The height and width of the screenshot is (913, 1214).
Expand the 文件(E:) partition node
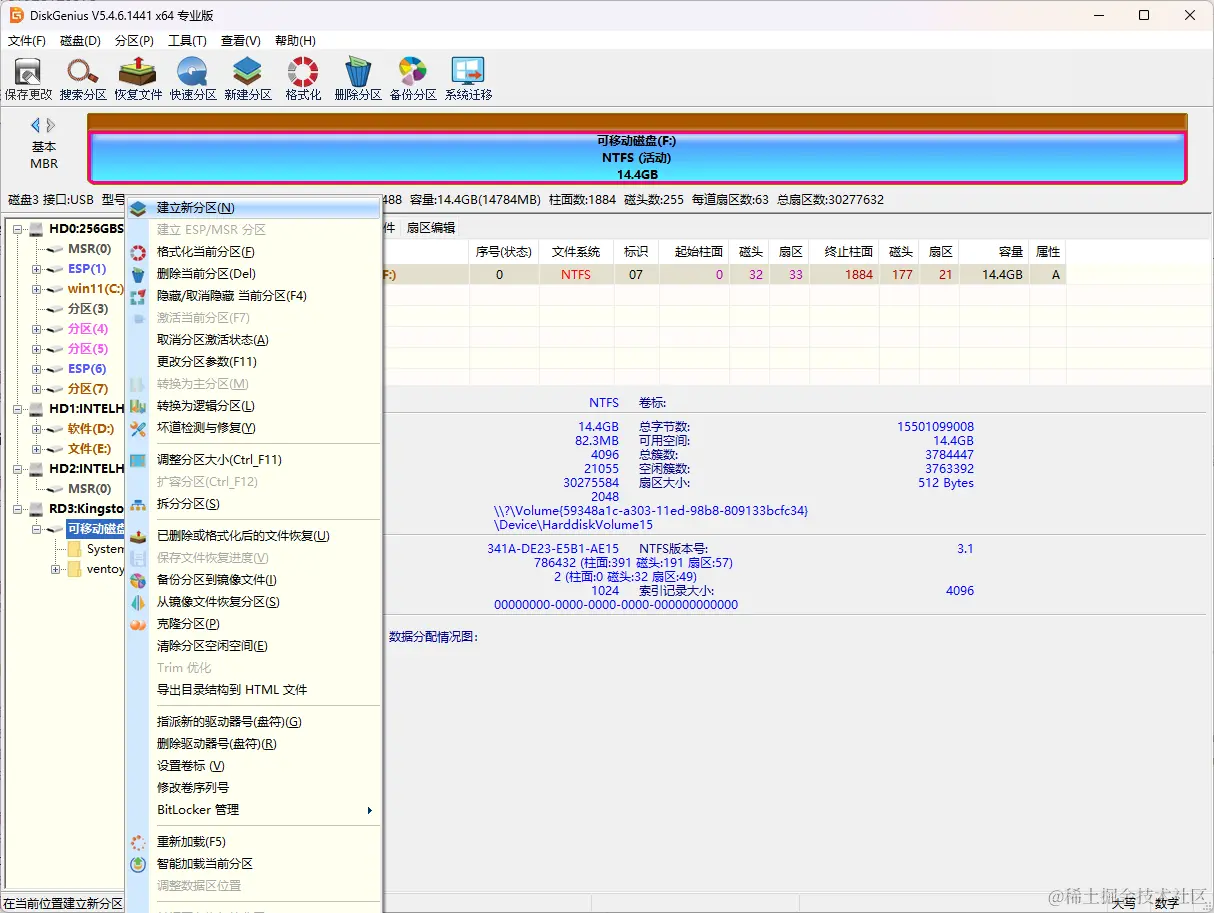point(37,449)
